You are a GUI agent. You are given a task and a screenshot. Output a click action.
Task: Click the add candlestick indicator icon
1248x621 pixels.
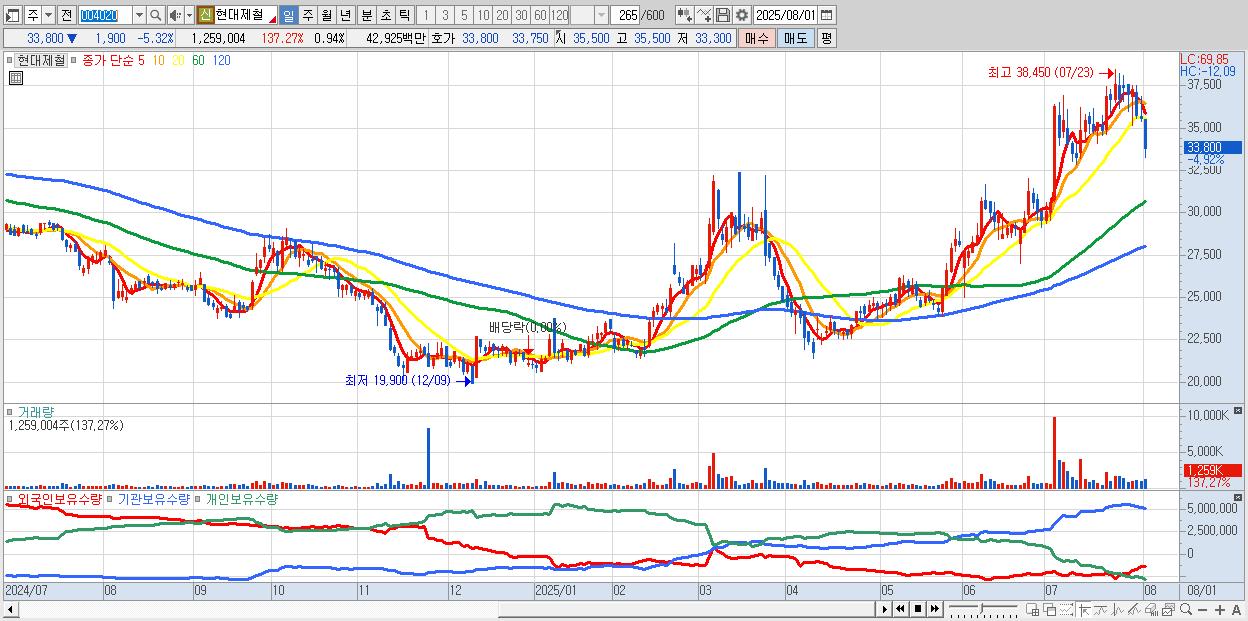pos(684,15)
